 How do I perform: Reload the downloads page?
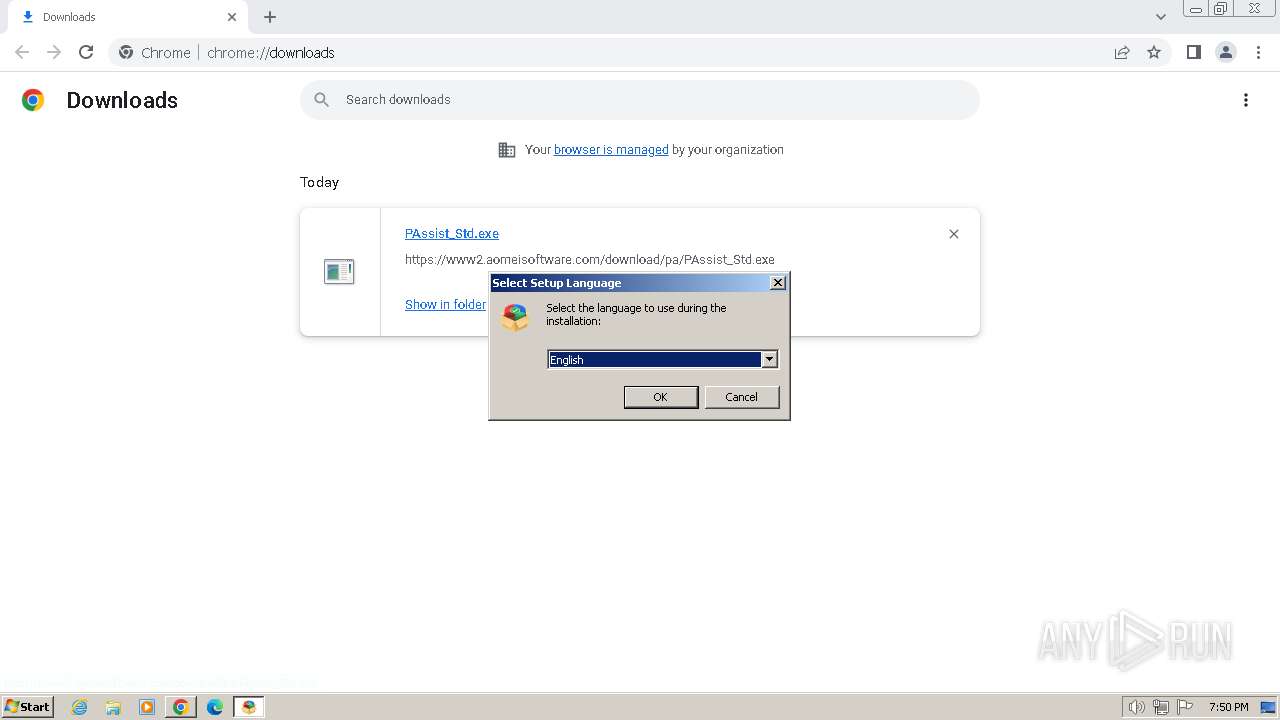click(86, 52)
